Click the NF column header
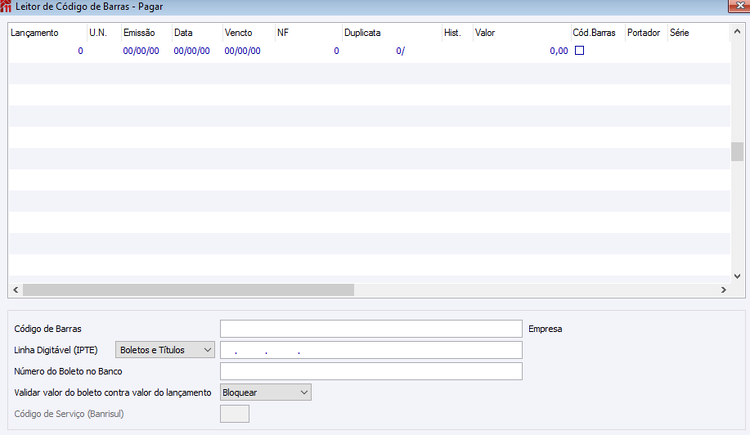Viewport: 750px width, 435px height. (x=309, y=33)
